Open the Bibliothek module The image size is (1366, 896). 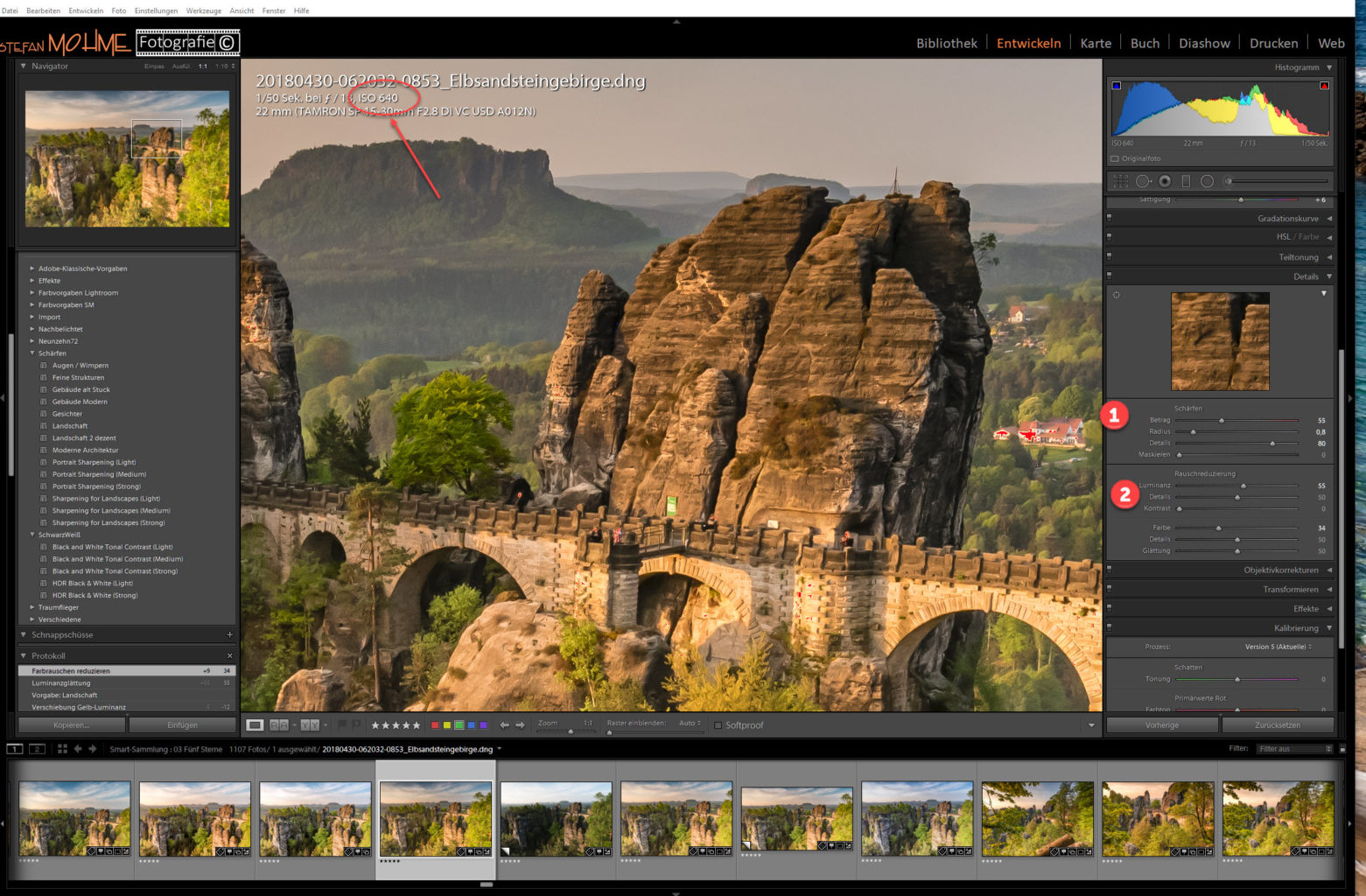pos(947,44)
